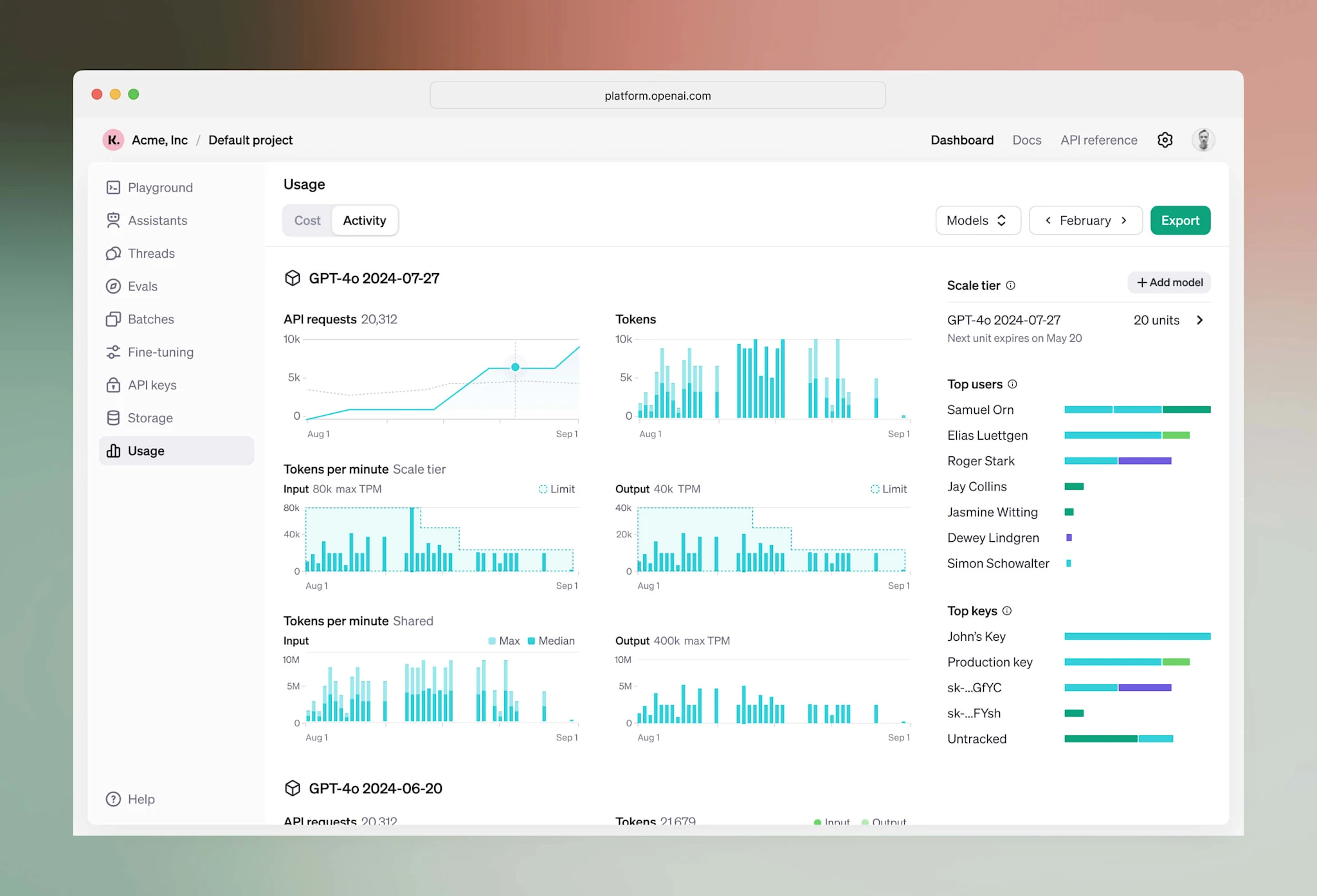Image resolution: width=1317 pixels, height=896 pixels.
Task: Open the settings gear
Action: coord(1165,139)
